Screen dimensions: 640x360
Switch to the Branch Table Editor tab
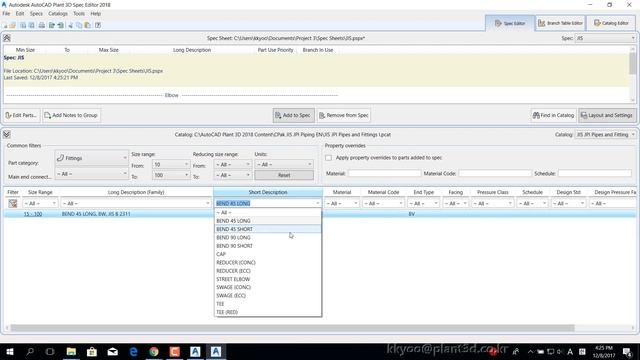[x=560, y=23]
